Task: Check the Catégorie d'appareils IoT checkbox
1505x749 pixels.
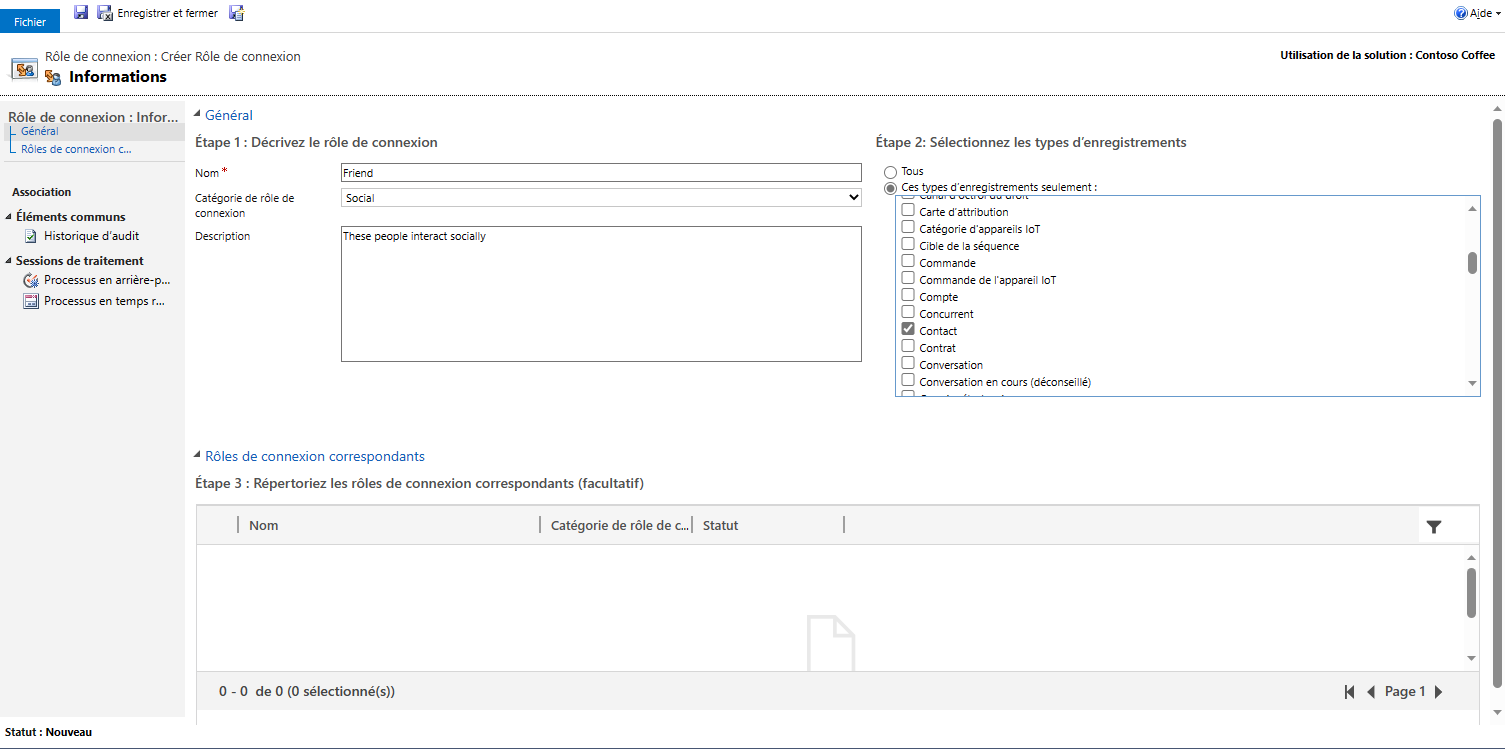Action: tap(908, 228)
